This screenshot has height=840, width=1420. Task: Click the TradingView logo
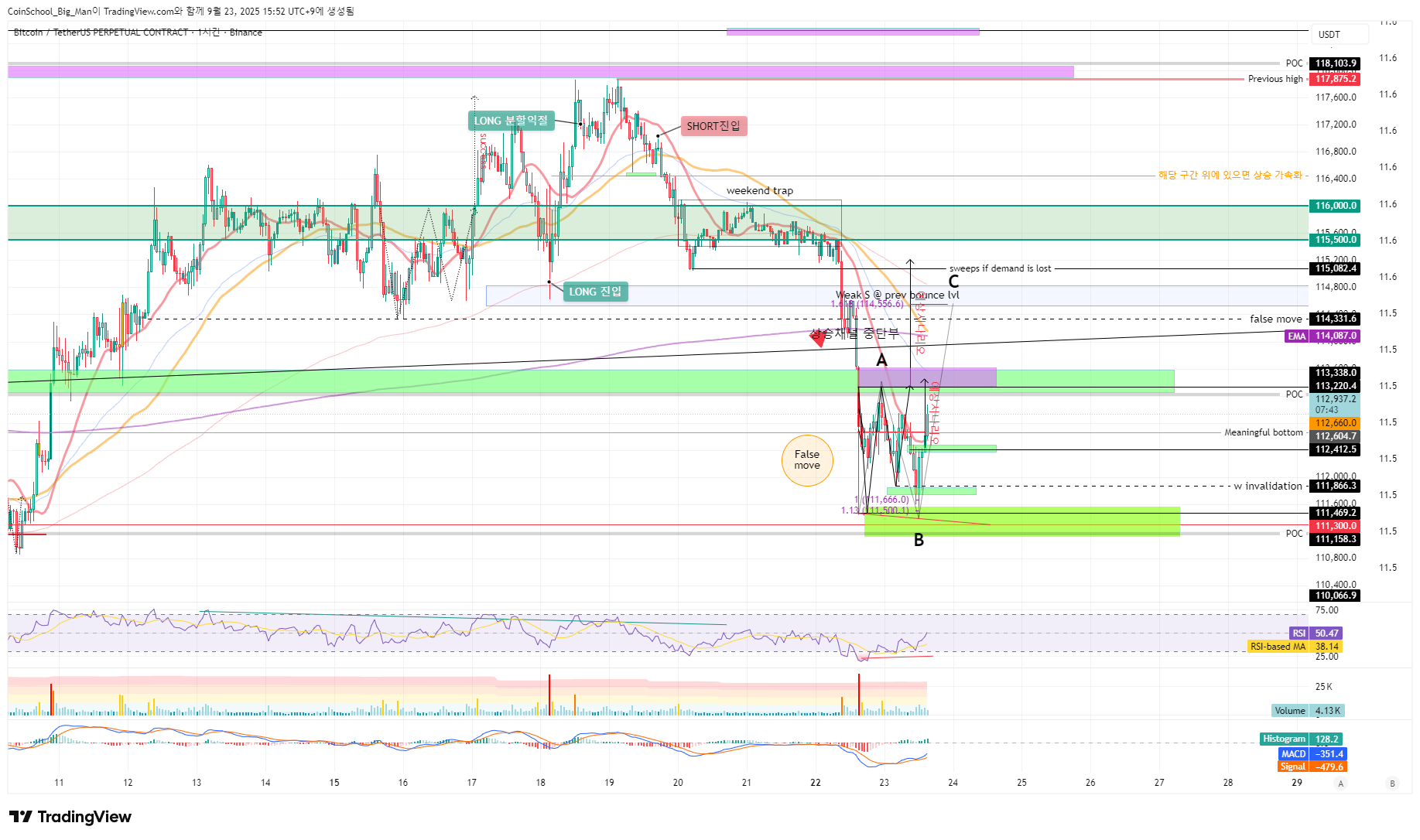click(x=70, y=817)
